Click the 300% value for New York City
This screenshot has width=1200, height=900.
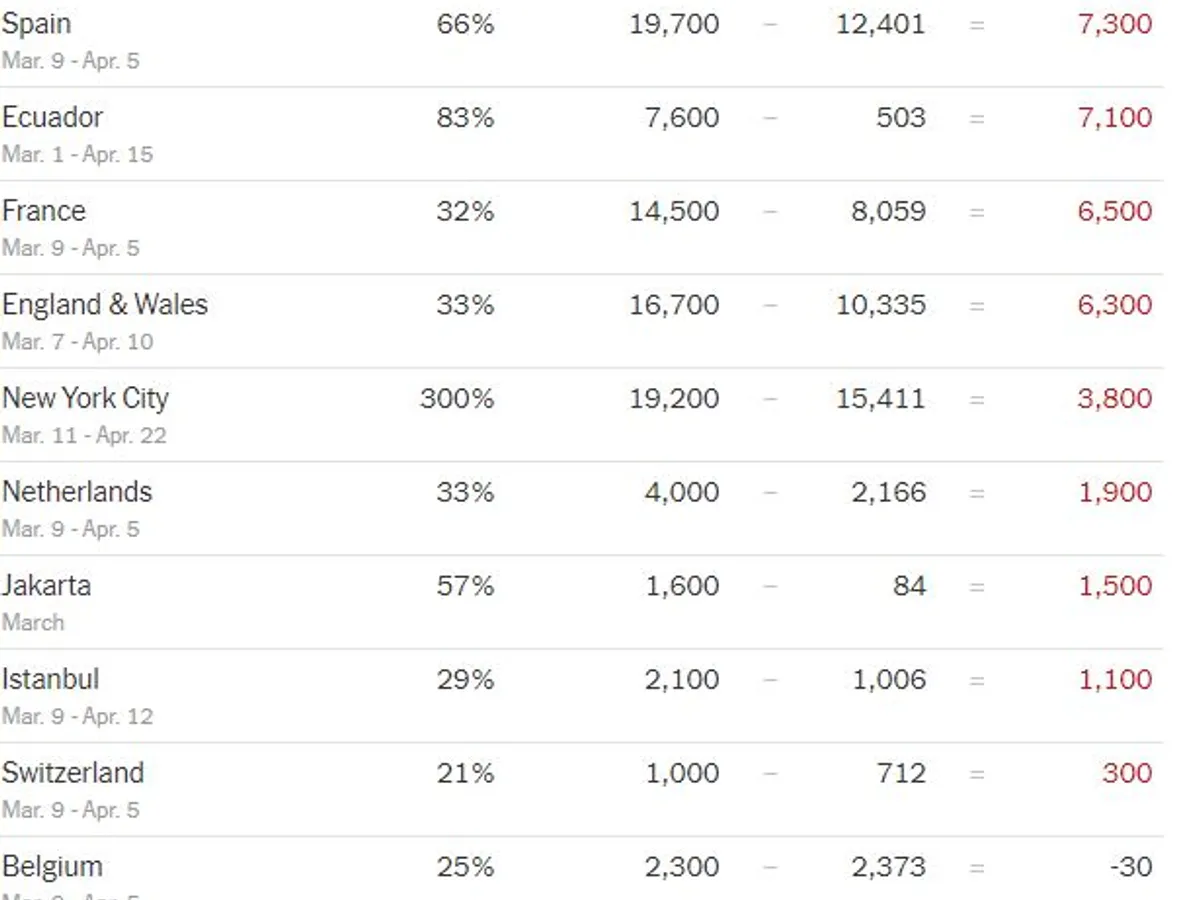[x=457, y=399]
